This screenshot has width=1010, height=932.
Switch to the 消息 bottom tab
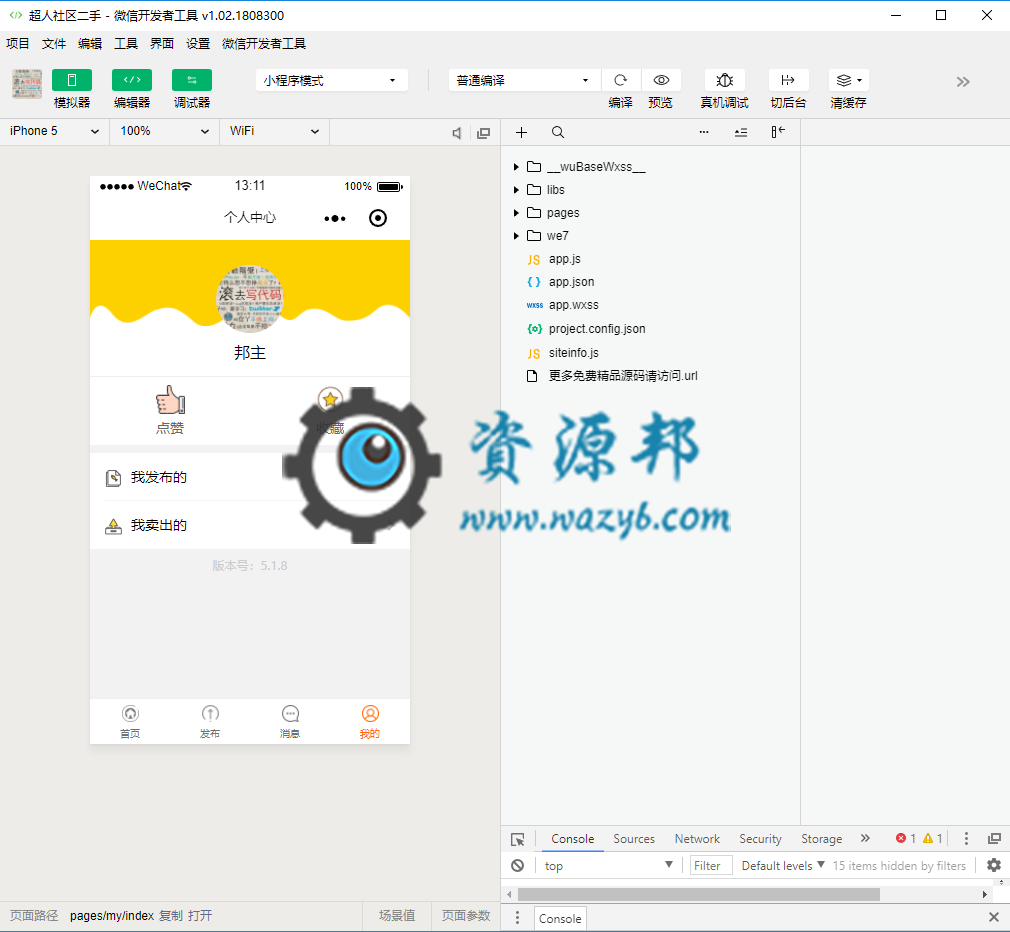point(290,721)
